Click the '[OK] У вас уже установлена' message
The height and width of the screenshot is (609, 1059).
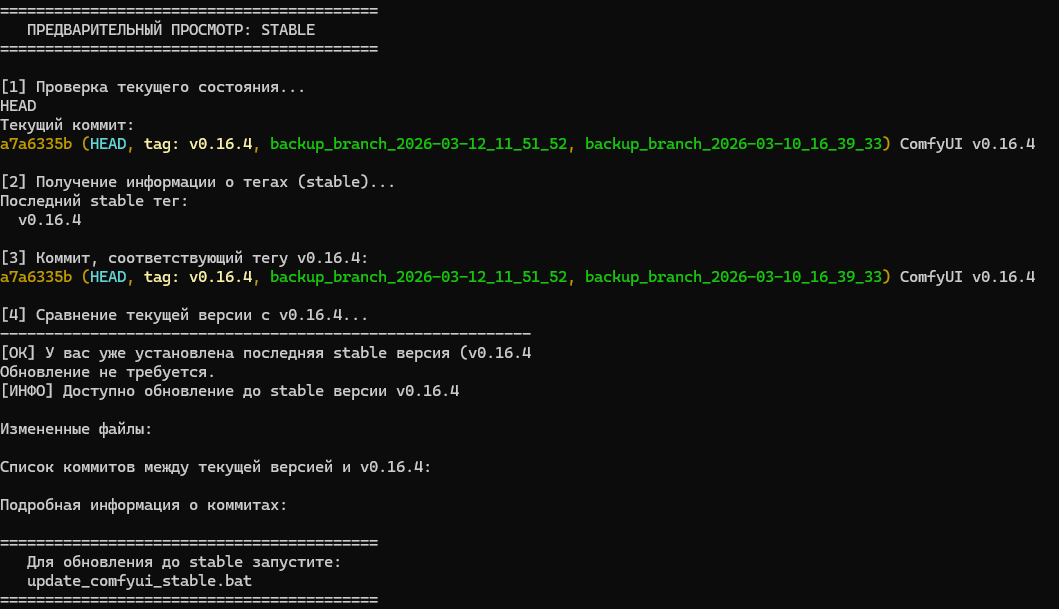(265, 353)
